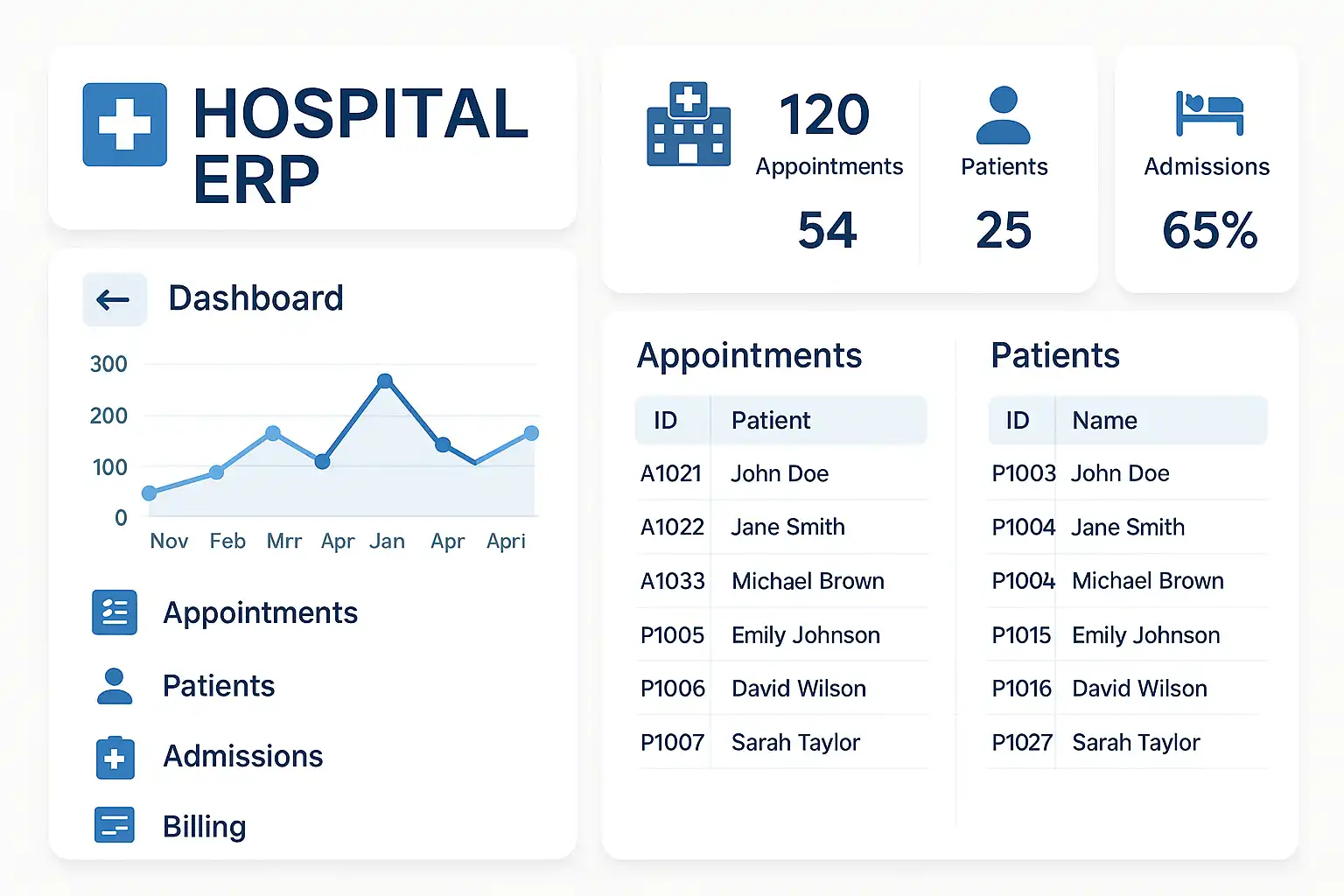Click the Name column header in Patients

1104,421
